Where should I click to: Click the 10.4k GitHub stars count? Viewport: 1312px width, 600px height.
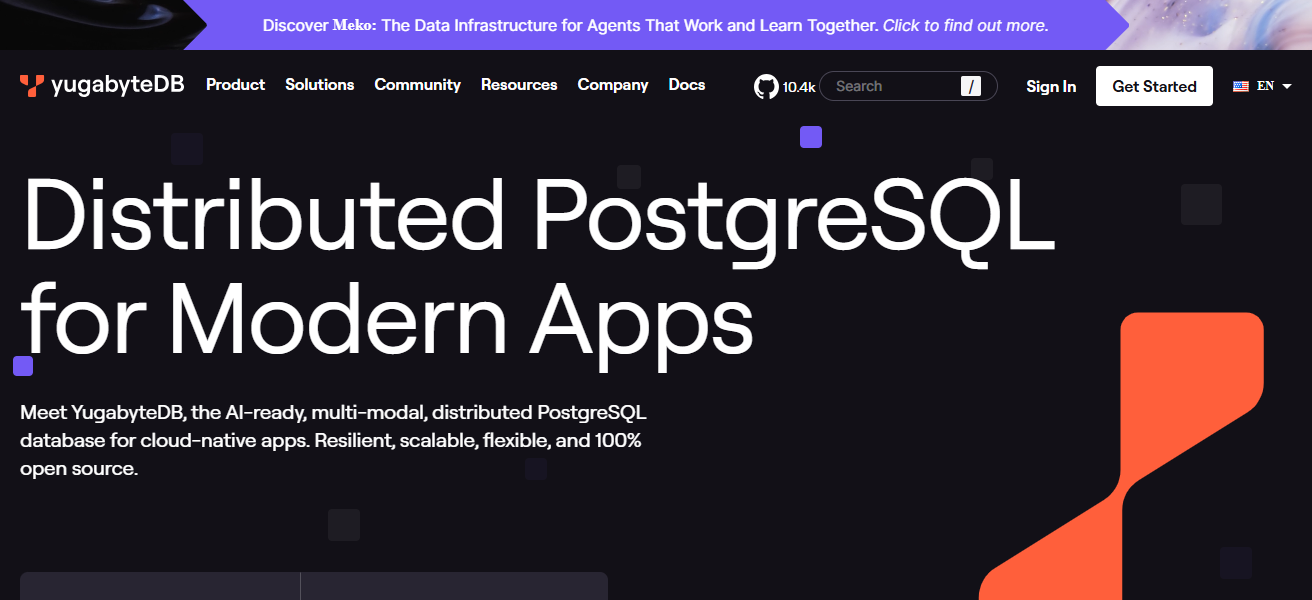[799, 87]
